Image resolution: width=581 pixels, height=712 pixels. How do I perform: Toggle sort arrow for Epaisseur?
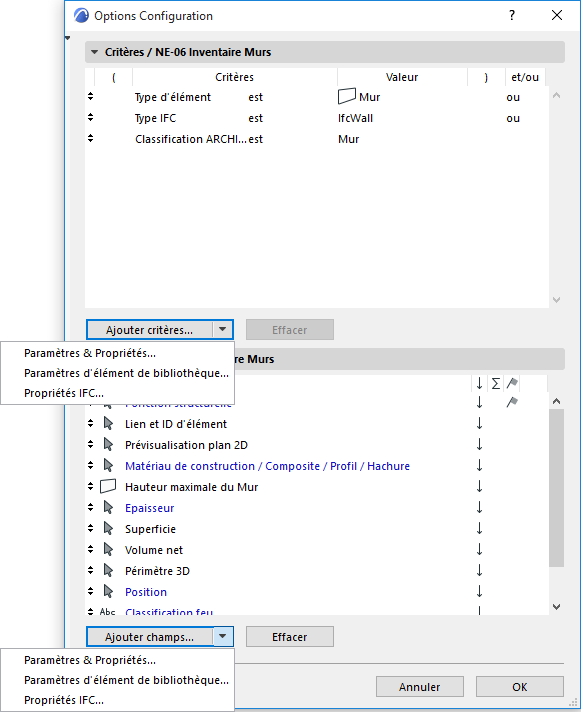click(479, 507)
